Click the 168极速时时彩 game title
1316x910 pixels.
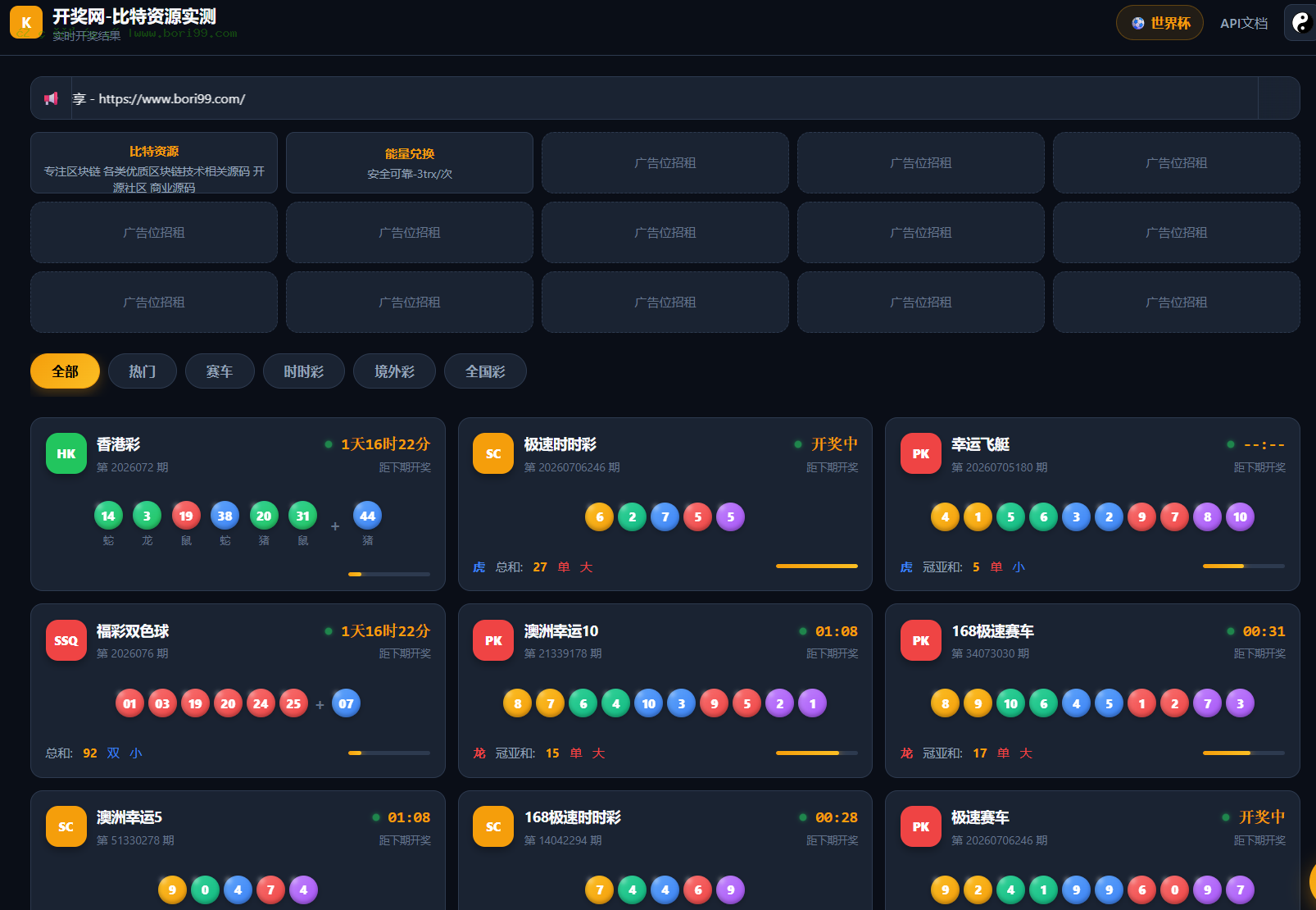[573, 817]
